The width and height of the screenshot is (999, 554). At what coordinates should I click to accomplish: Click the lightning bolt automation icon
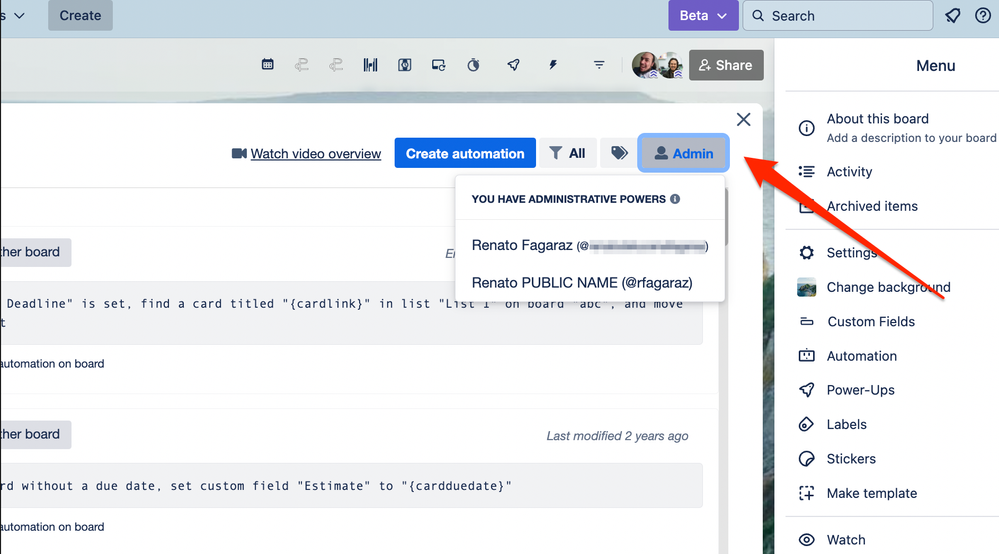click(553, 64)
